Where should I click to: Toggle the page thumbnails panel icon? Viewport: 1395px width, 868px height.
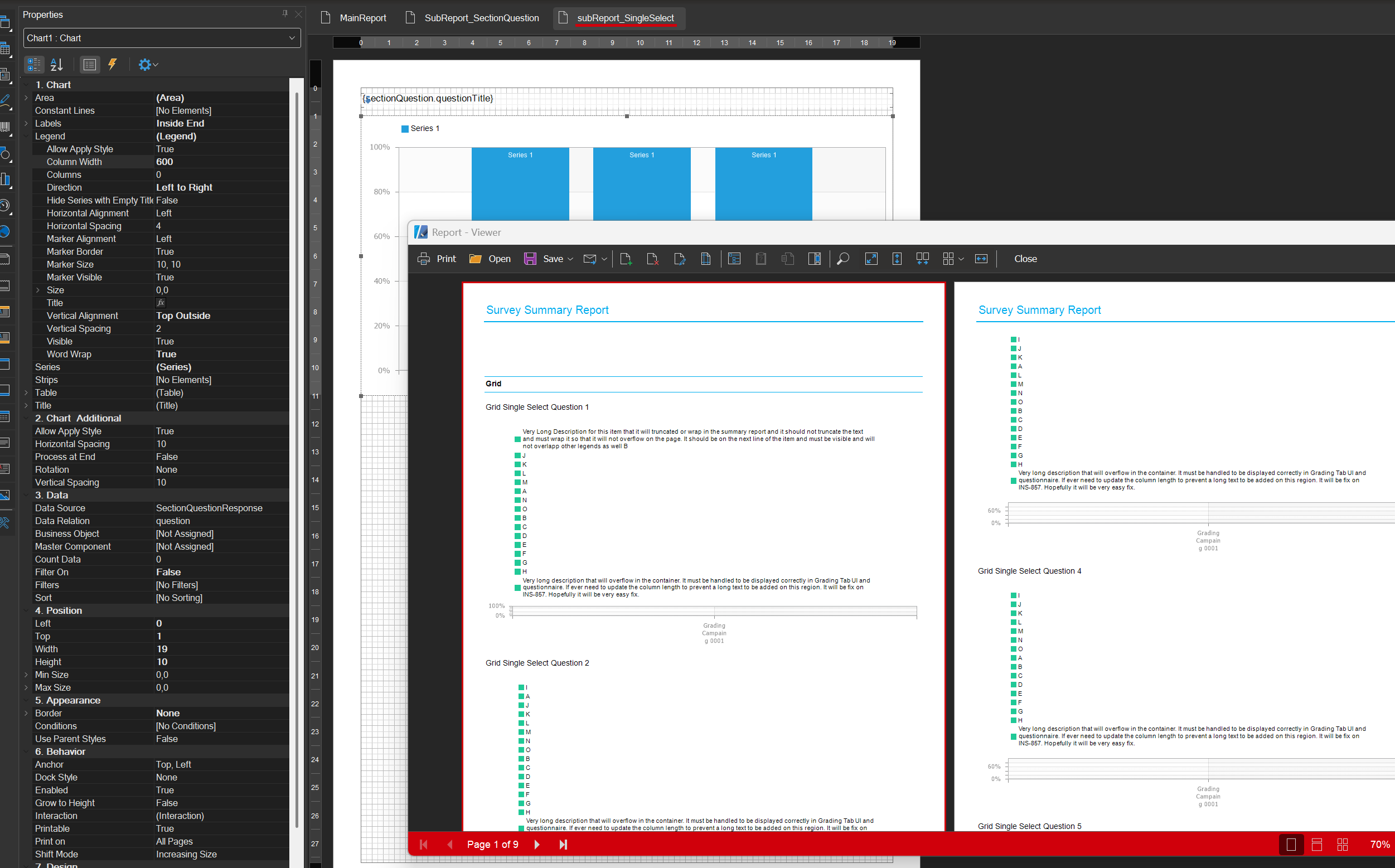[x=815, y=259]
